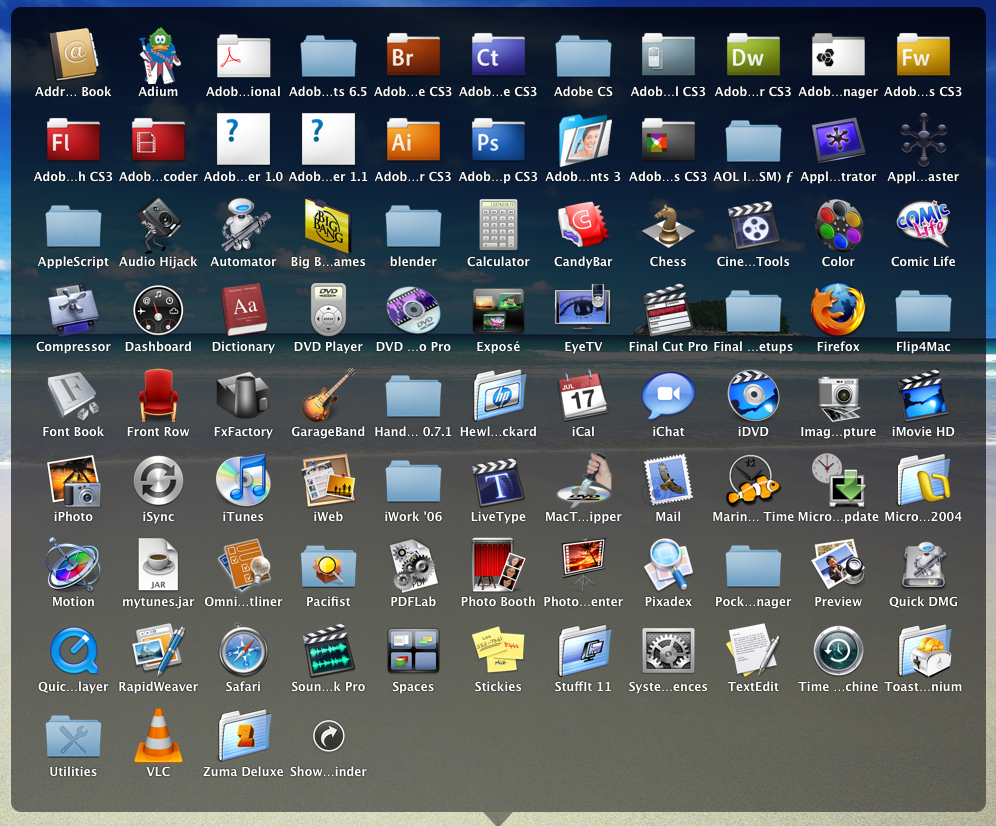
Task: Open mytunes.jar file
Action: coord(158,565)
